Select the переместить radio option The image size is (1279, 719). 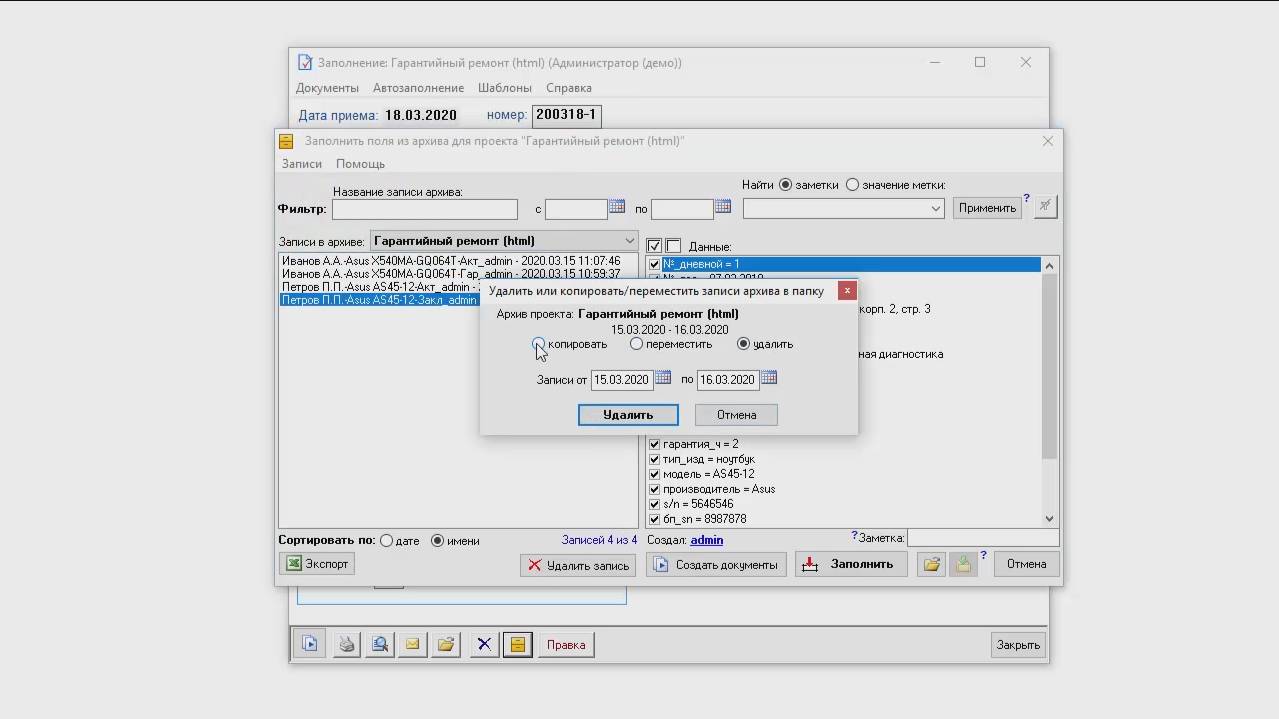636,344
